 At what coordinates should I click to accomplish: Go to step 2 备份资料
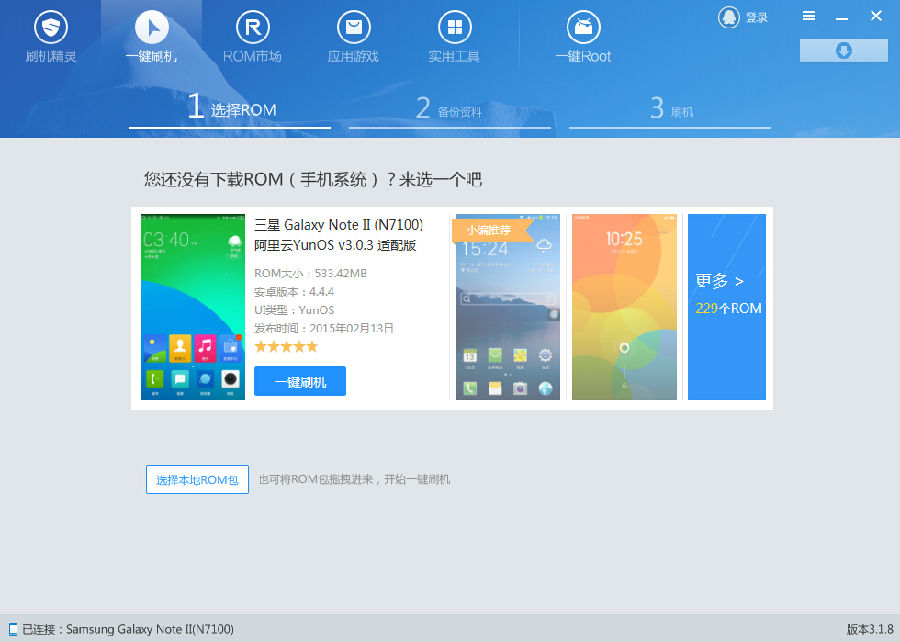449,108
